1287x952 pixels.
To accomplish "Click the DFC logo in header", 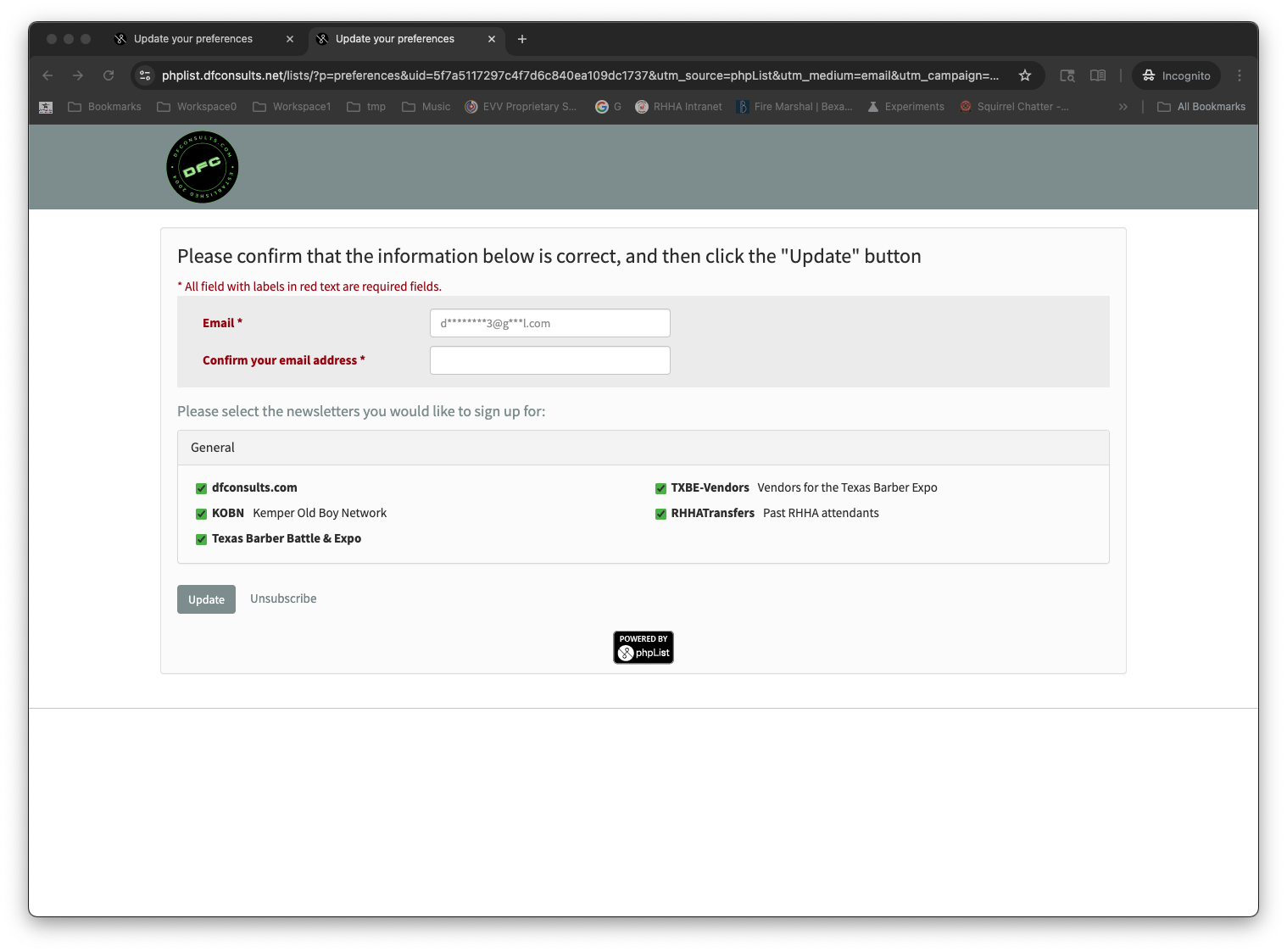I will (x=202, y=167).
